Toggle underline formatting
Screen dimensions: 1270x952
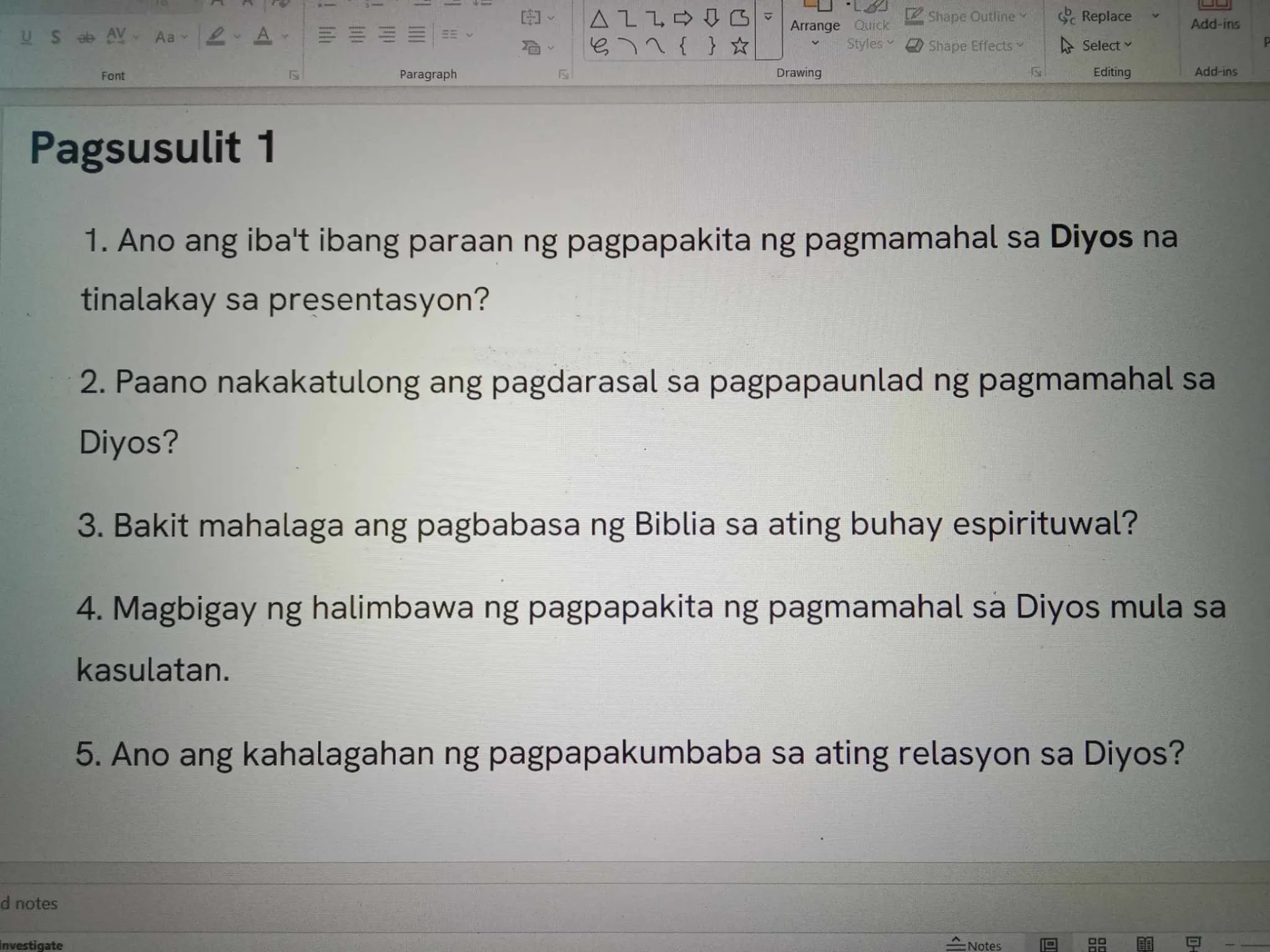tap(25, 37)
